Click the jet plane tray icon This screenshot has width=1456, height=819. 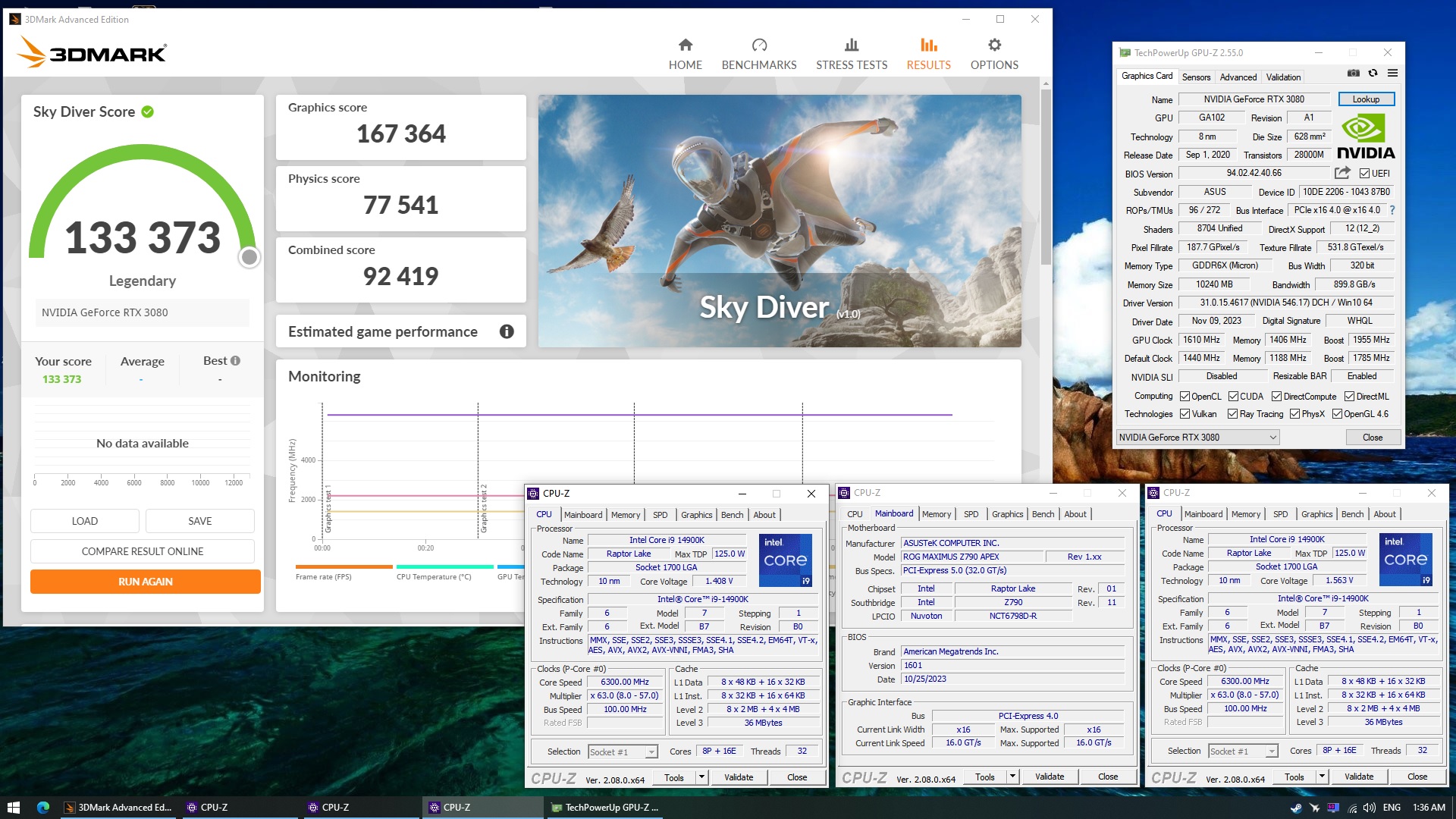(1315, 808)
